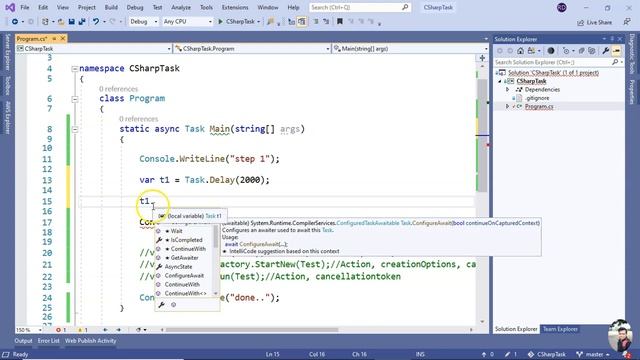
Task: Open the Any CPU platform dropdown
Action: point(187,22)
